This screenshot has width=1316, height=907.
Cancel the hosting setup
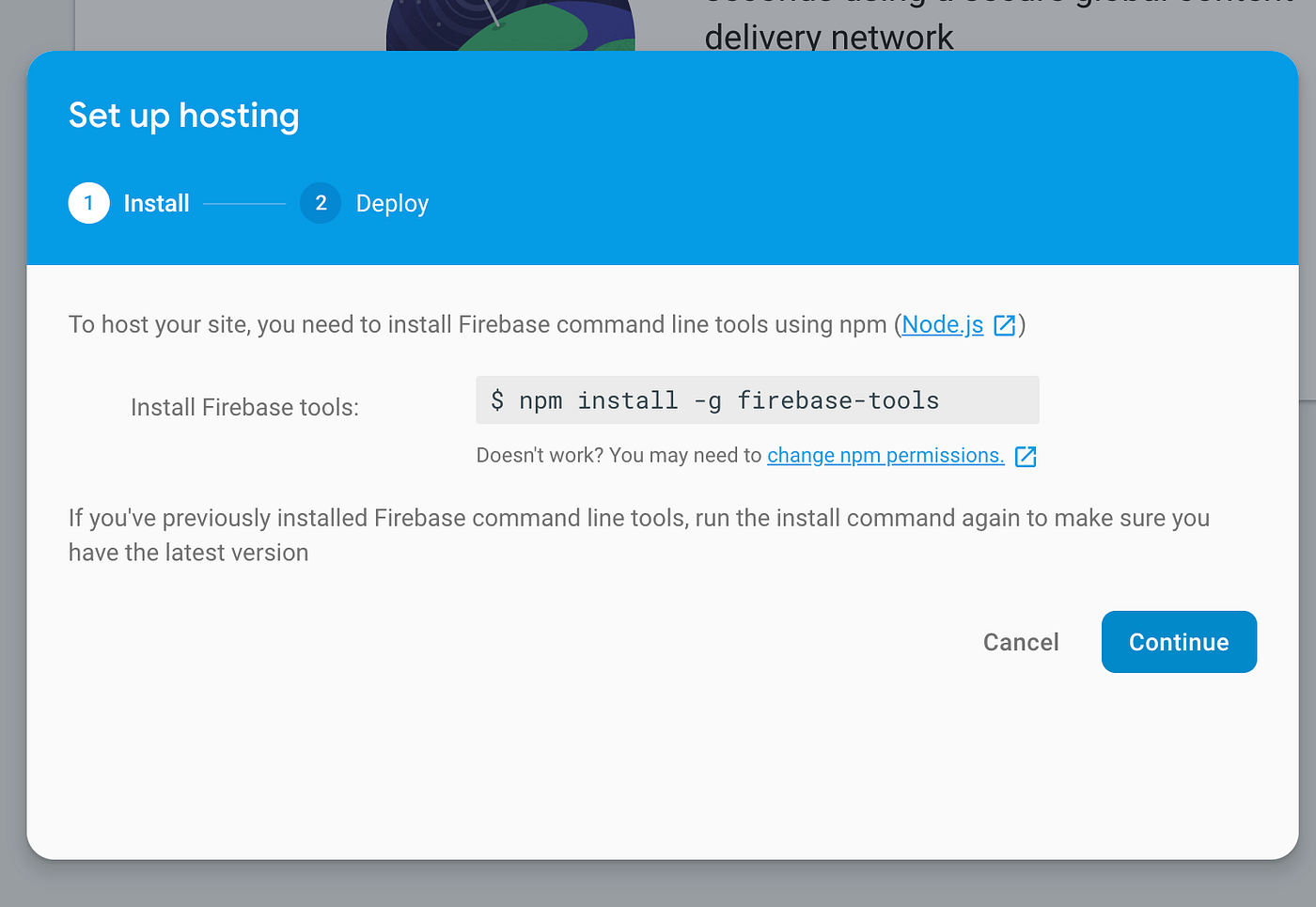[1021, 641]
